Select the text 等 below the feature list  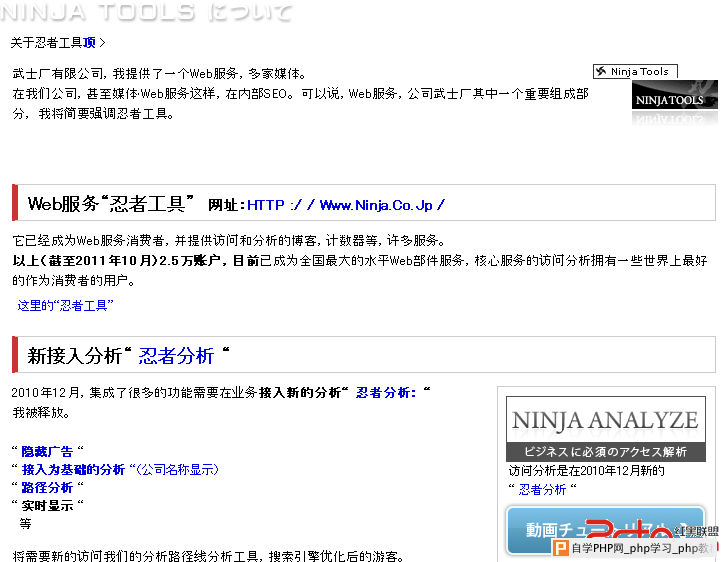coord(25,524)
